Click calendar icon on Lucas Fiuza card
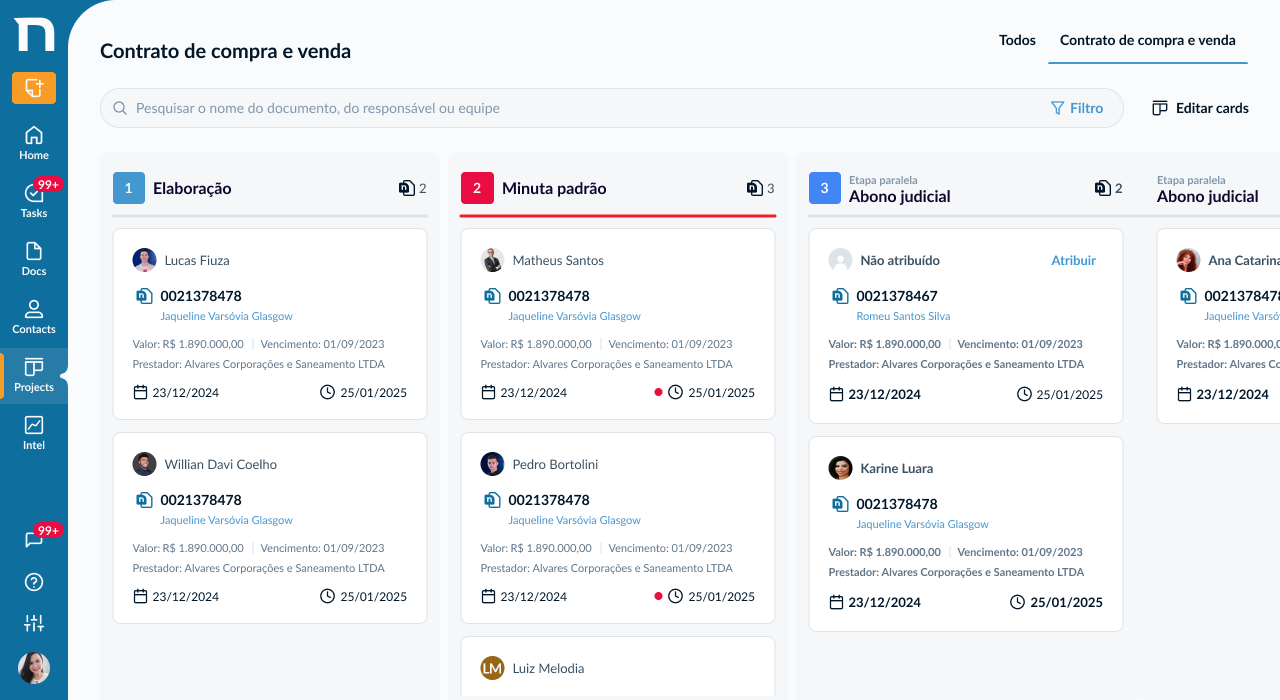 pos(140,392)
